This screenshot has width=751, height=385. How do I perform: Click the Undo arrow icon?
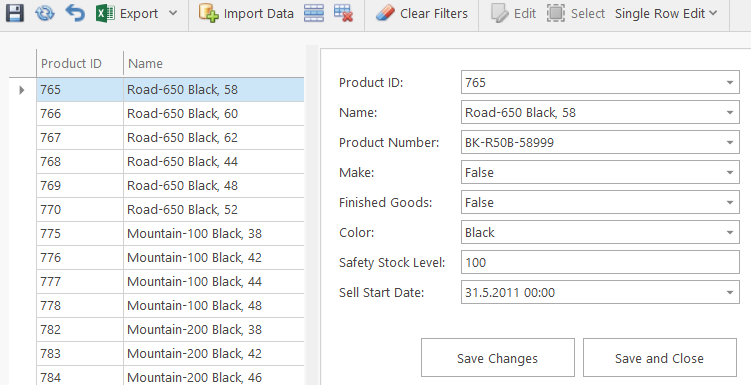point(75,13)
